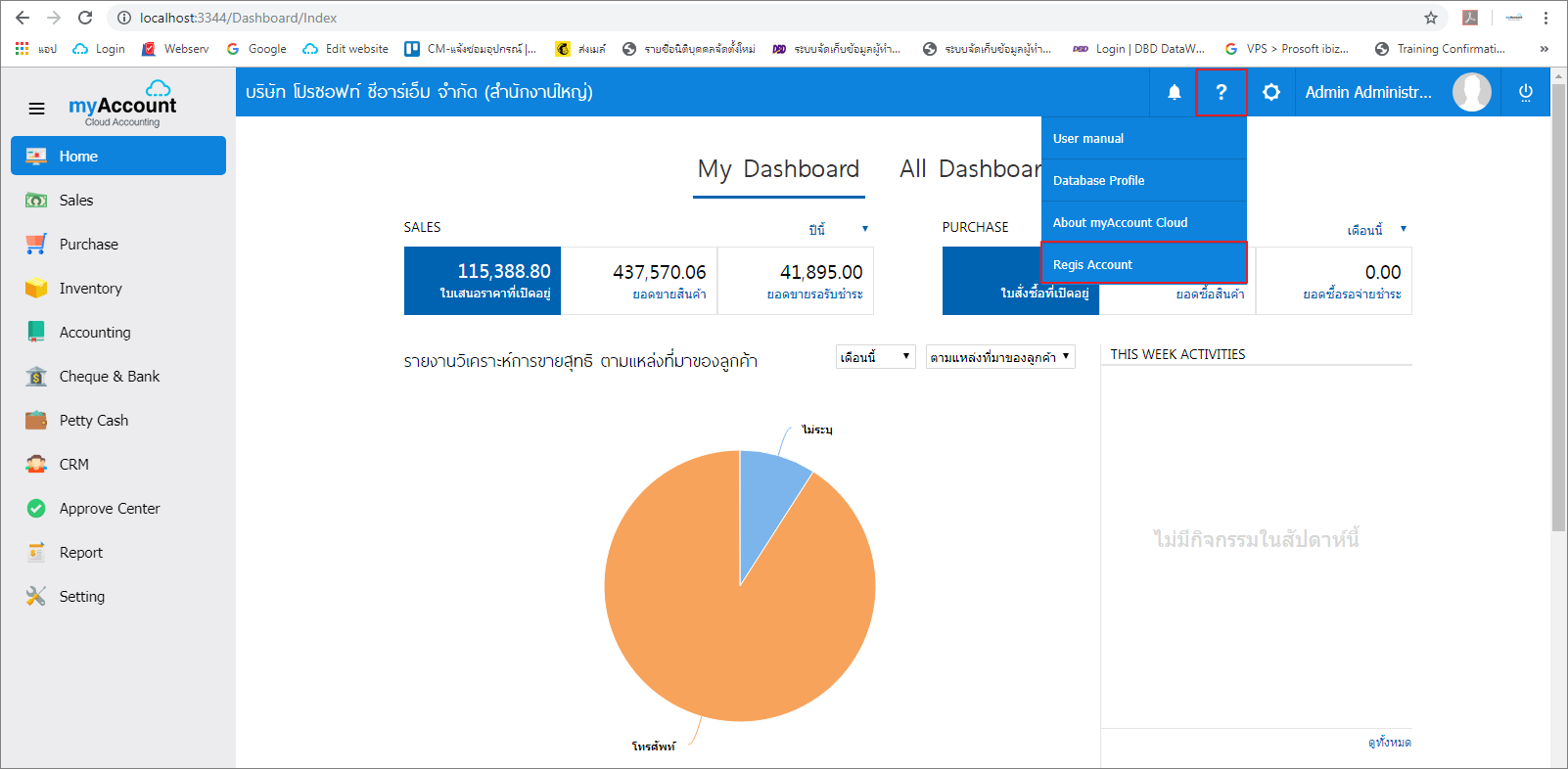The width and height of the screenshot is (1568, 769).
Task: Switch to My Dashboard tab
Action: pos(778,169)
